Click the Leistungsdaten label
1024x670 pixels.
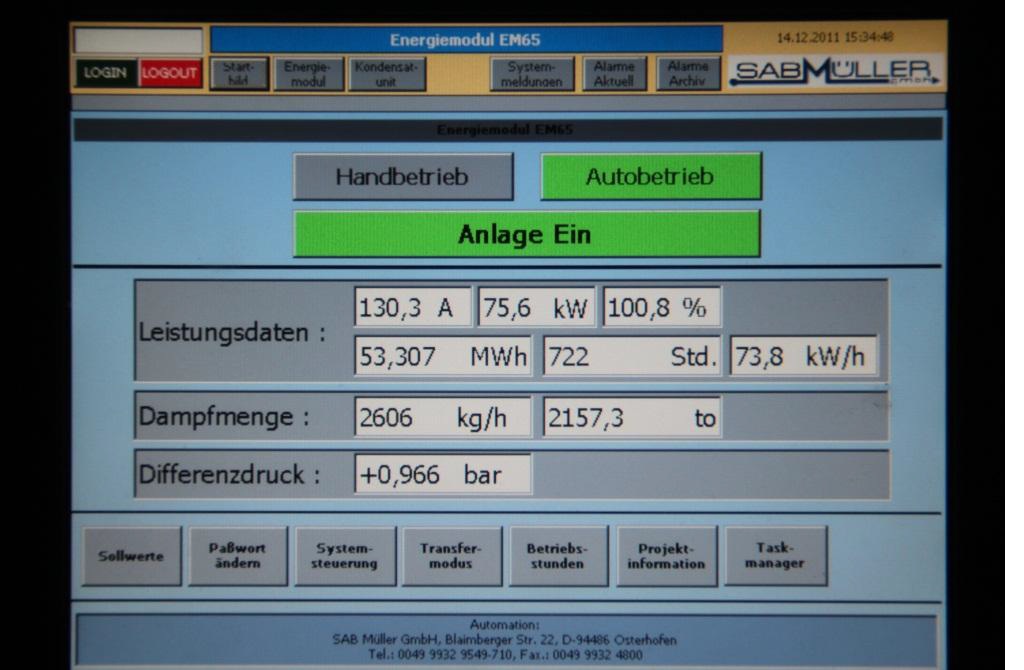(232, 332)
